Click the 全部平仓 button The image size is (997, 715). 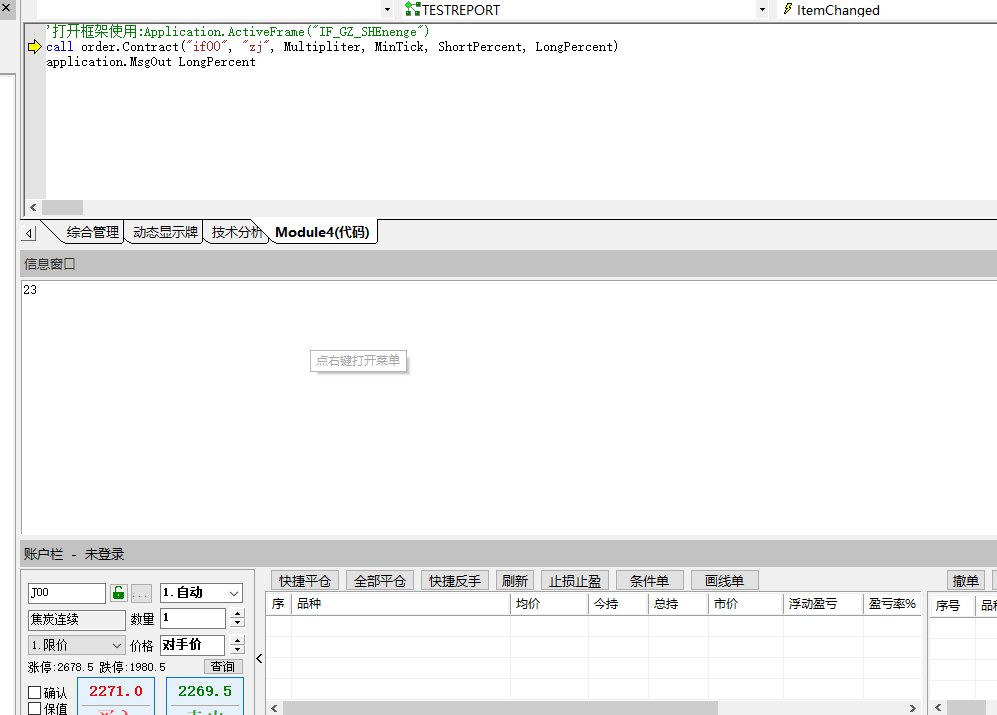pyautogui.click(x=379, y=581)
